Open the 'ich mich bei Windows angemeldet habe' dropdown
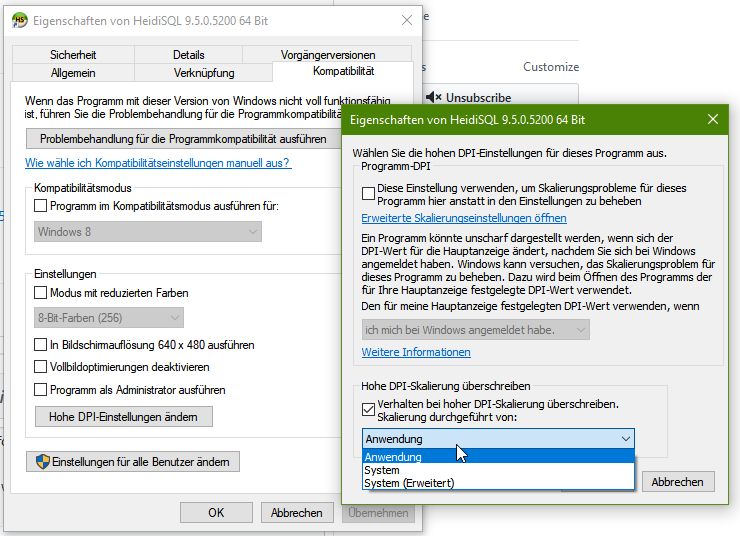 coord(476,330)
